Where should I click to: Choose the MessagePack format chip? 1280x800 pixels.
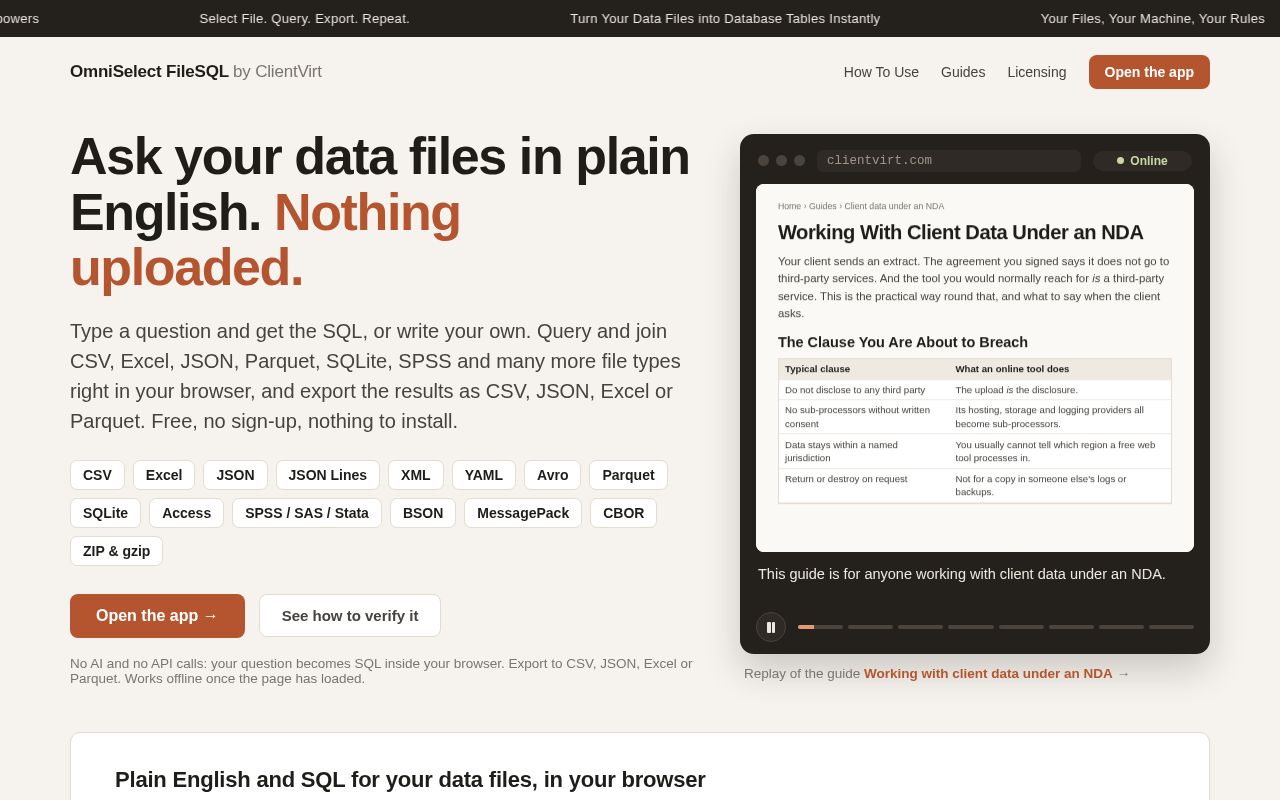click(x=523, y=513)
